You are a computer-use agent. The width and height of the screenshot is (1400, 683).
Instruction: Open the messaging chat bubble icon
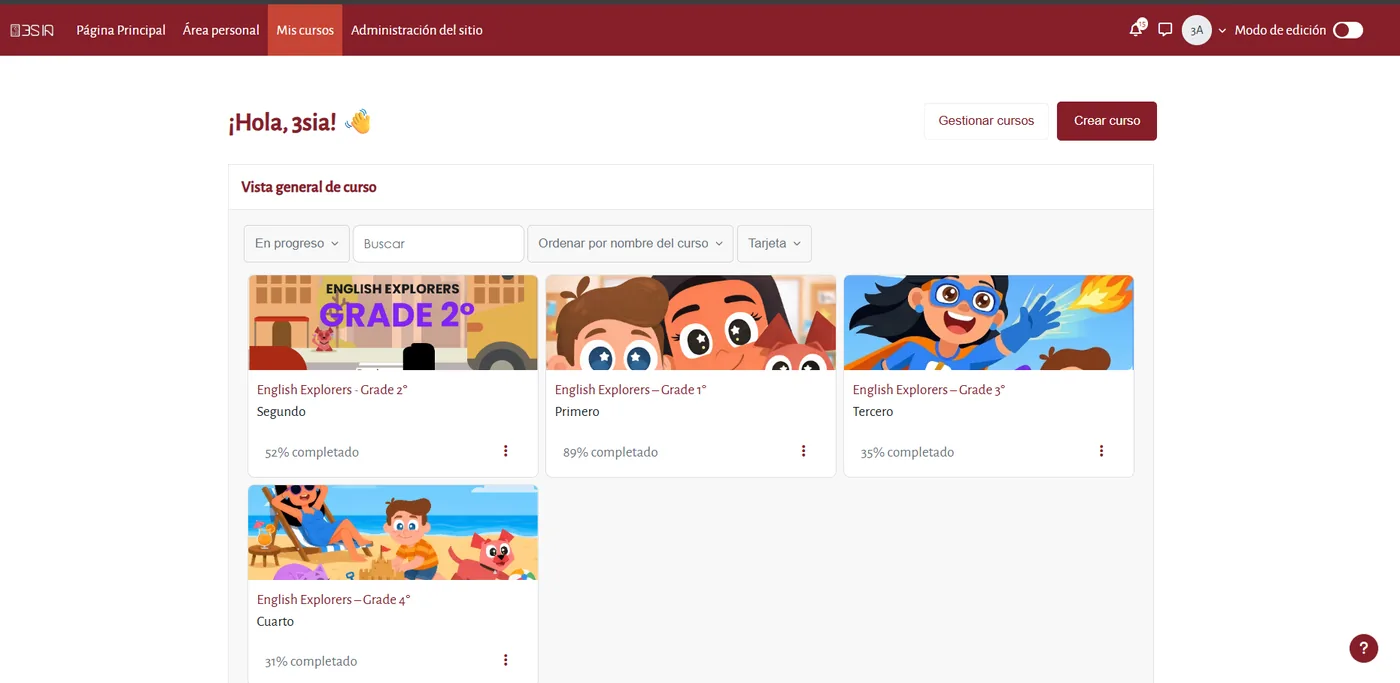[1165, 30]
